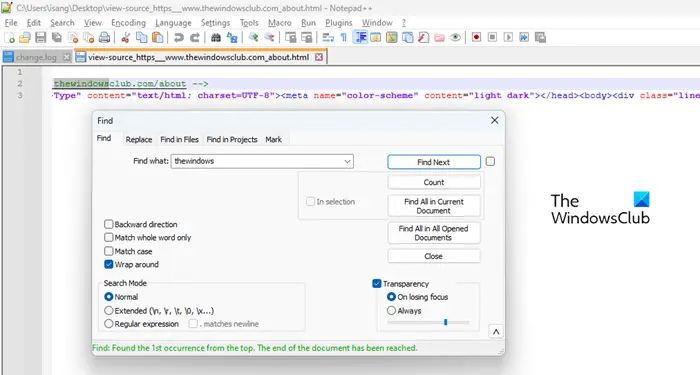This screenshot has width=700, height=375.
Task: Click the Cut scissors icon
Action: tap(125, 38)
